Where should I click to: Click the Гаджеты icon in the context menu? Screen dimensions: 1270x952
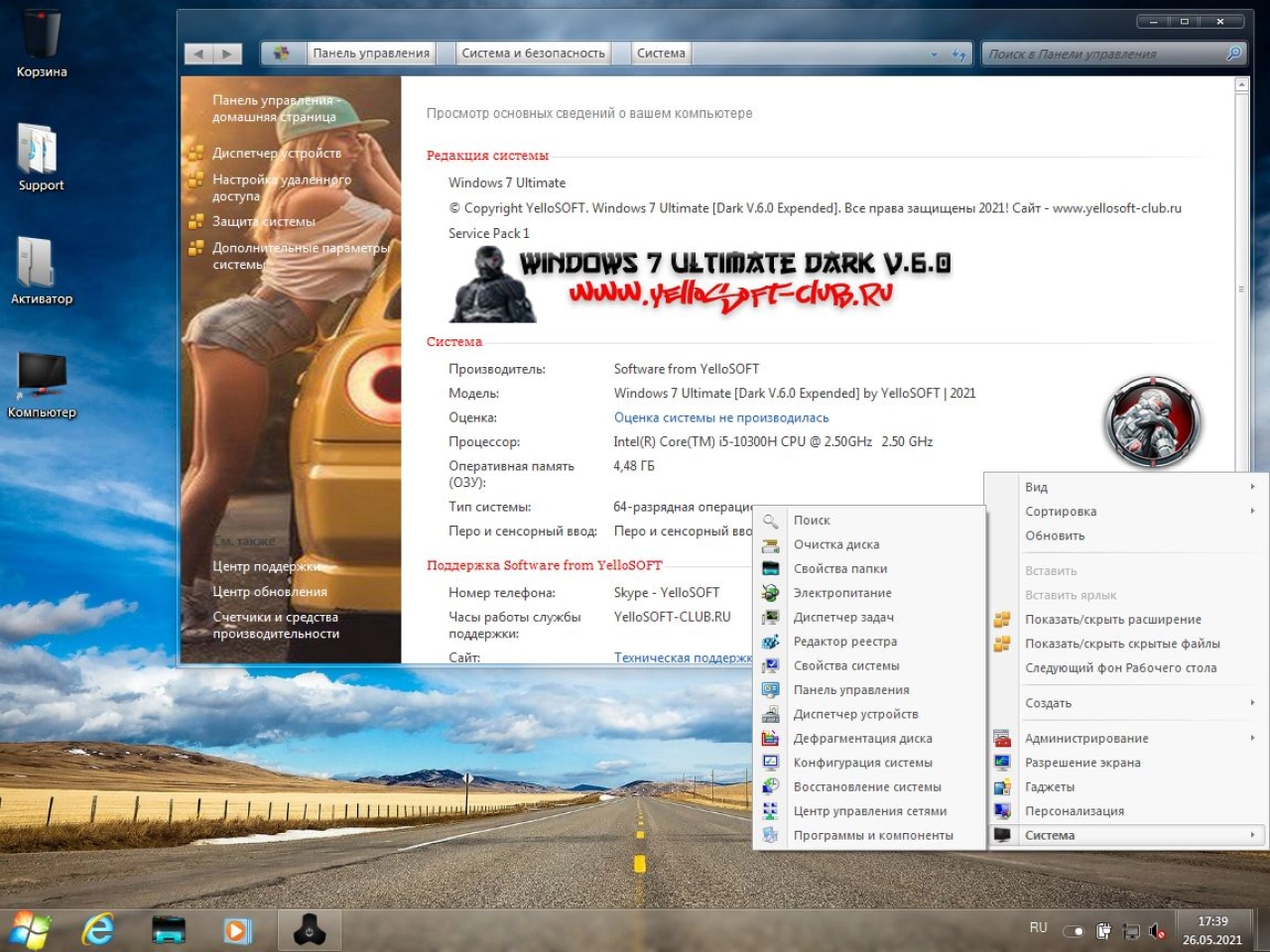(1002, 787)
